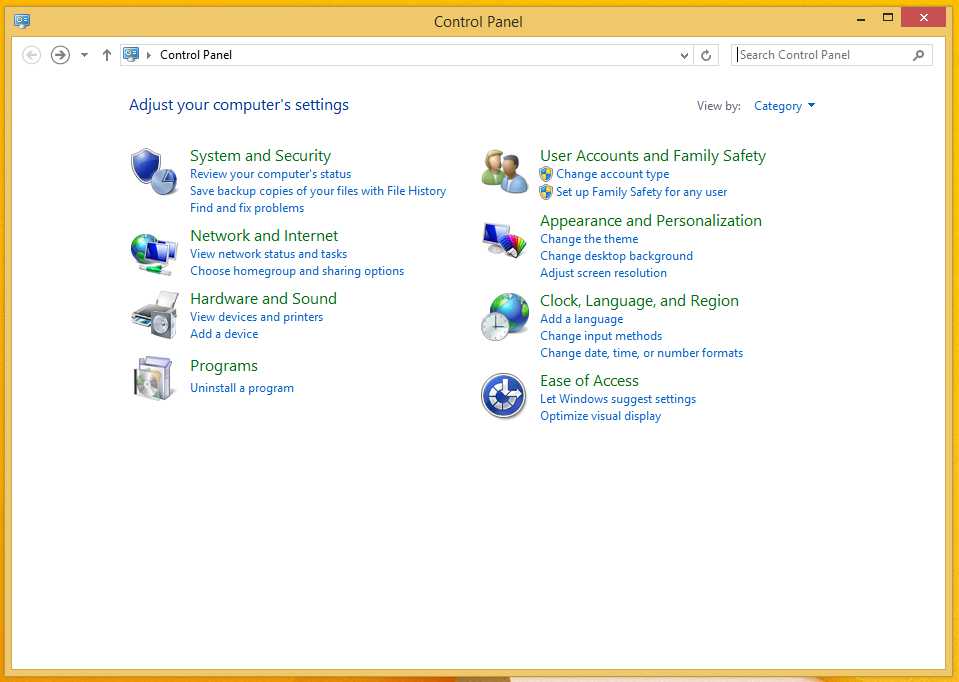Image resolution: width=959 pixels, height=682 pixels.
Task: Click the Forward navigation arrow button
Action: [x=60, y=55]
